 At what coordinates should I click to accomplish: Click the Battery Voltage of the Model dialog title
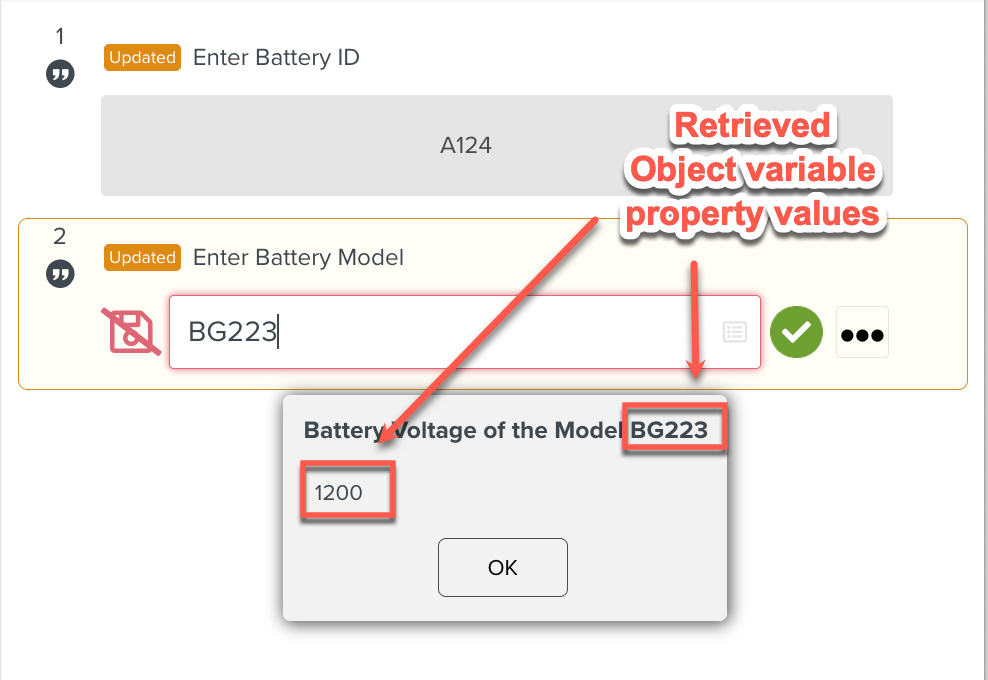(x=464, y=431)
